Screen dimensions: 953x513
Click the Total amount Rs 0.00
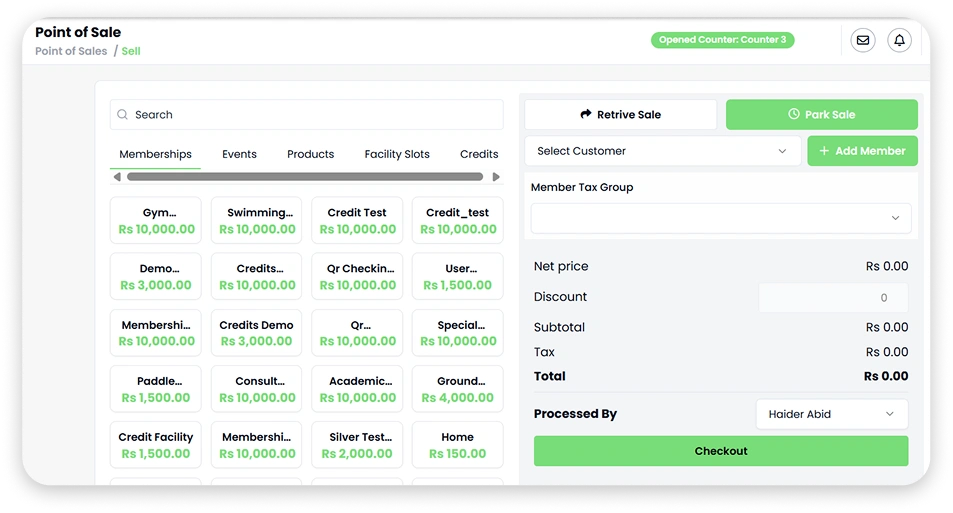click(x=886, y=376)
